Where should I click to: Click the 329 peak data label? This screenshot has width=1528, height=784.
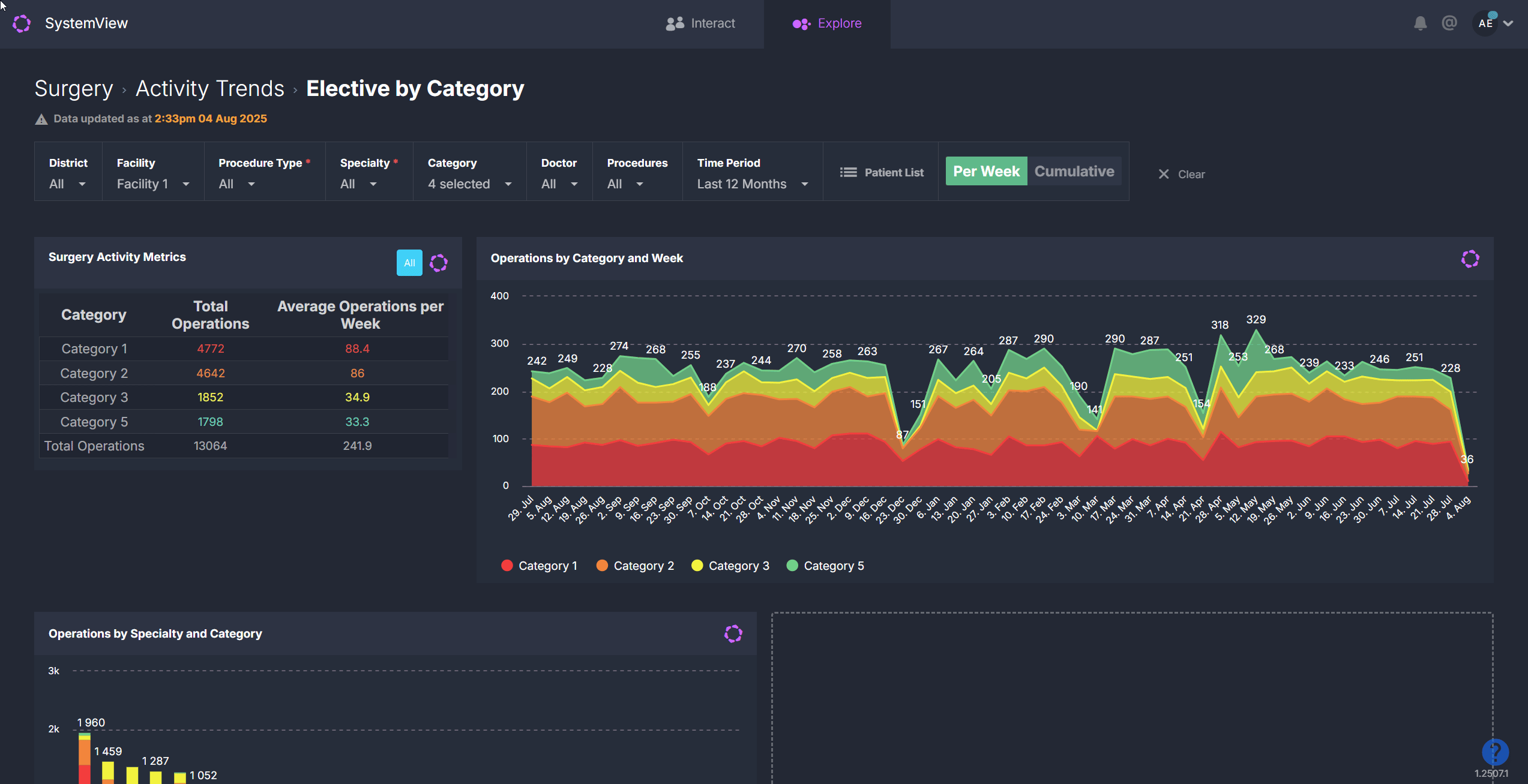tap(1256, 320)
